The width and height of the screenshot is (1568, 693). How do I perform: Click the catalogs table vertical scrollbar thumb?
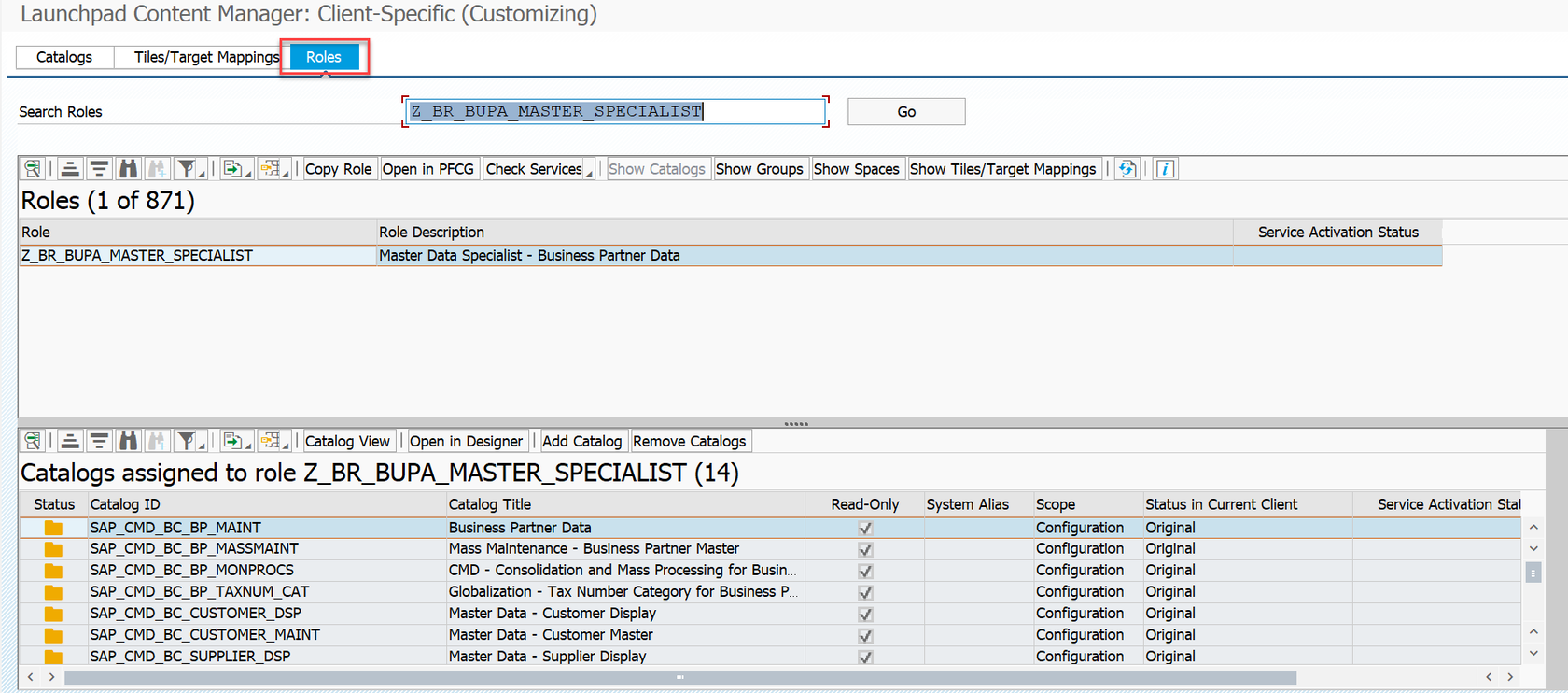click(x=1533, y=572)
